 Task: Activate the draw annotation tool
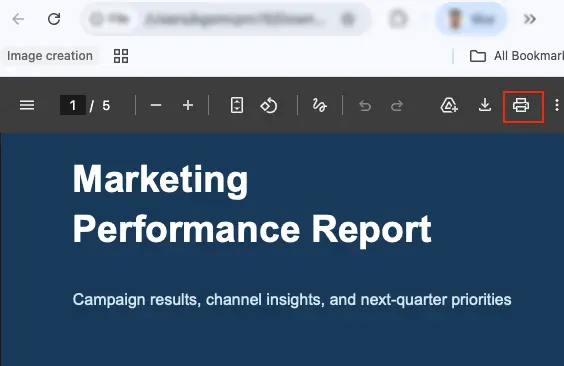319,105
